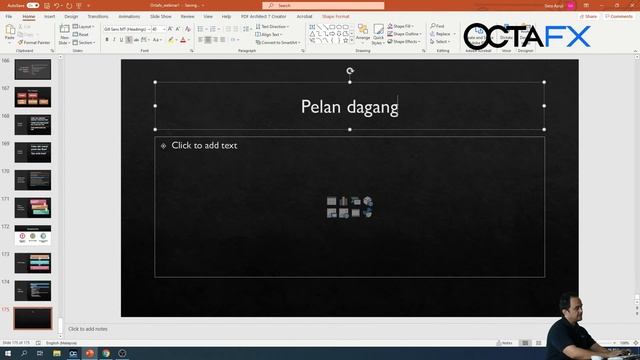Toggle the AutoSave switch
Viewport: 640px width, 360px height.
click(x=33, y=5)
